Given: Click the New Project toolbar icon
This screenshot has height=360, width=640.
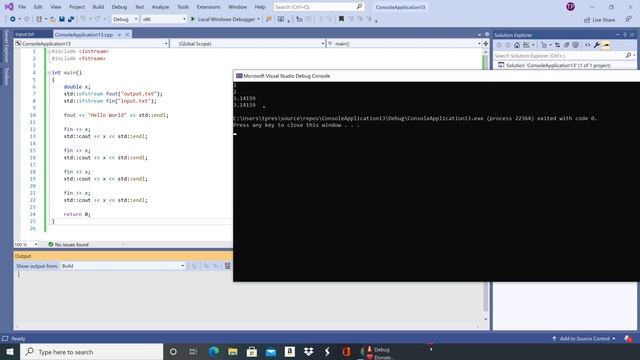Looking at the screenshot, I should tap(39, 19).
